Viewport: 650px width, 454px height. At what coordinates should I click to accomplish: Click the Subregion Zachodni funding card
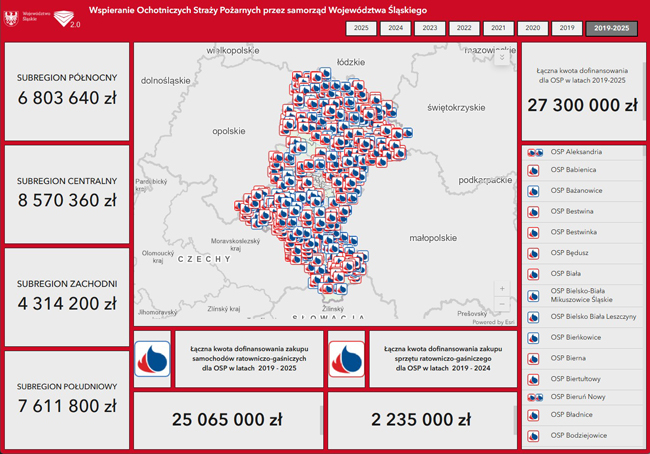[x=67, y=297]
